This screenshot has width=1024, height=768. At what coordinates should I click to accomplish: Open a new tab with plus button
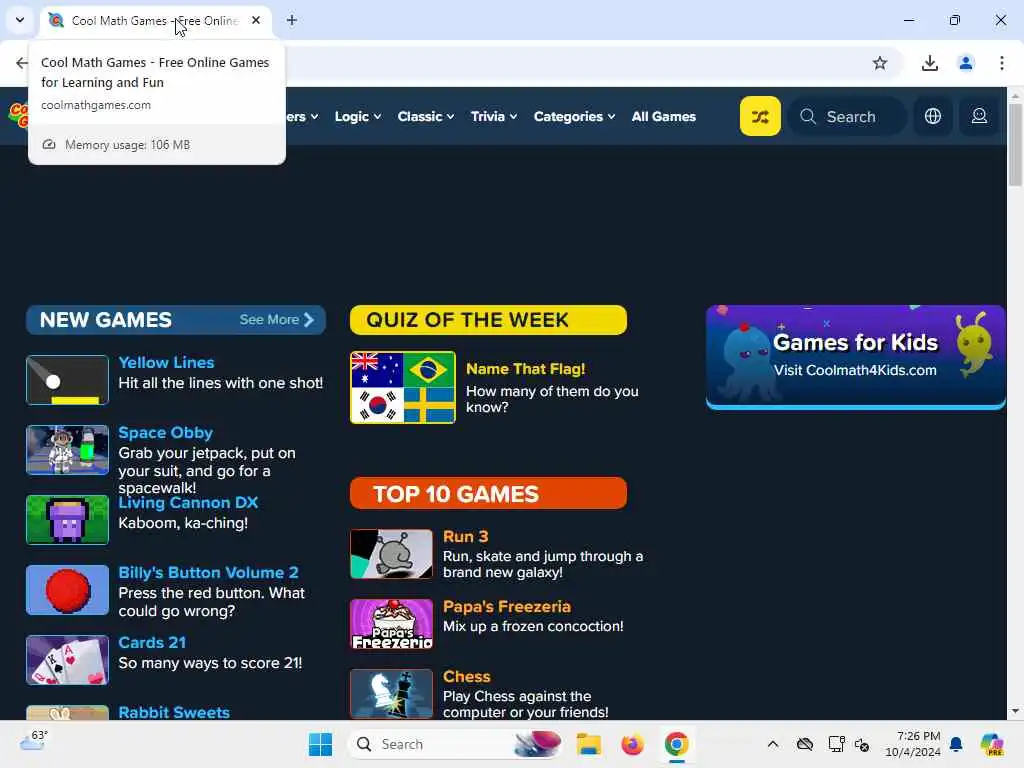coord(292,20)
